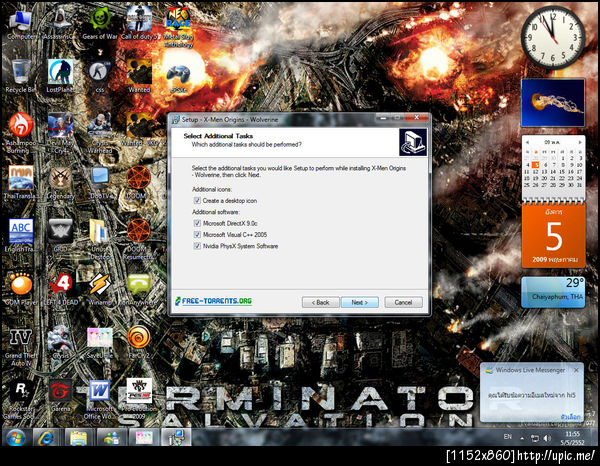Open the DooTV monitor icon
Image resolution: width=600 pixels, height=466 pixels.
pyautogui.click(x=99, y=183)
